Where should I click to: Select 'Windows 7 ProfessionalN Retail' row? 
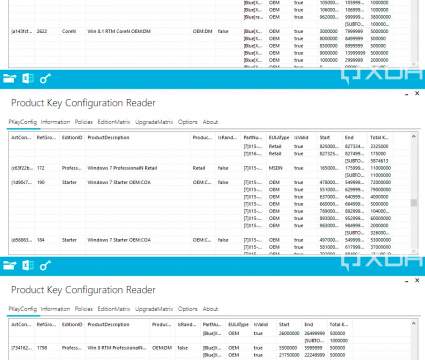[x=209, y=168]
